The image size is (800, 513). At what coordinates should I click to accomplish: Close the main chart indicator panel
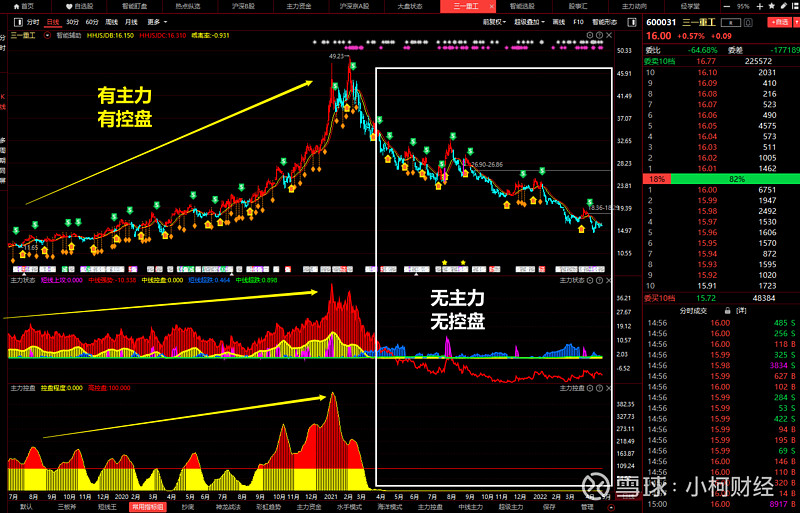tap(609, 35)
